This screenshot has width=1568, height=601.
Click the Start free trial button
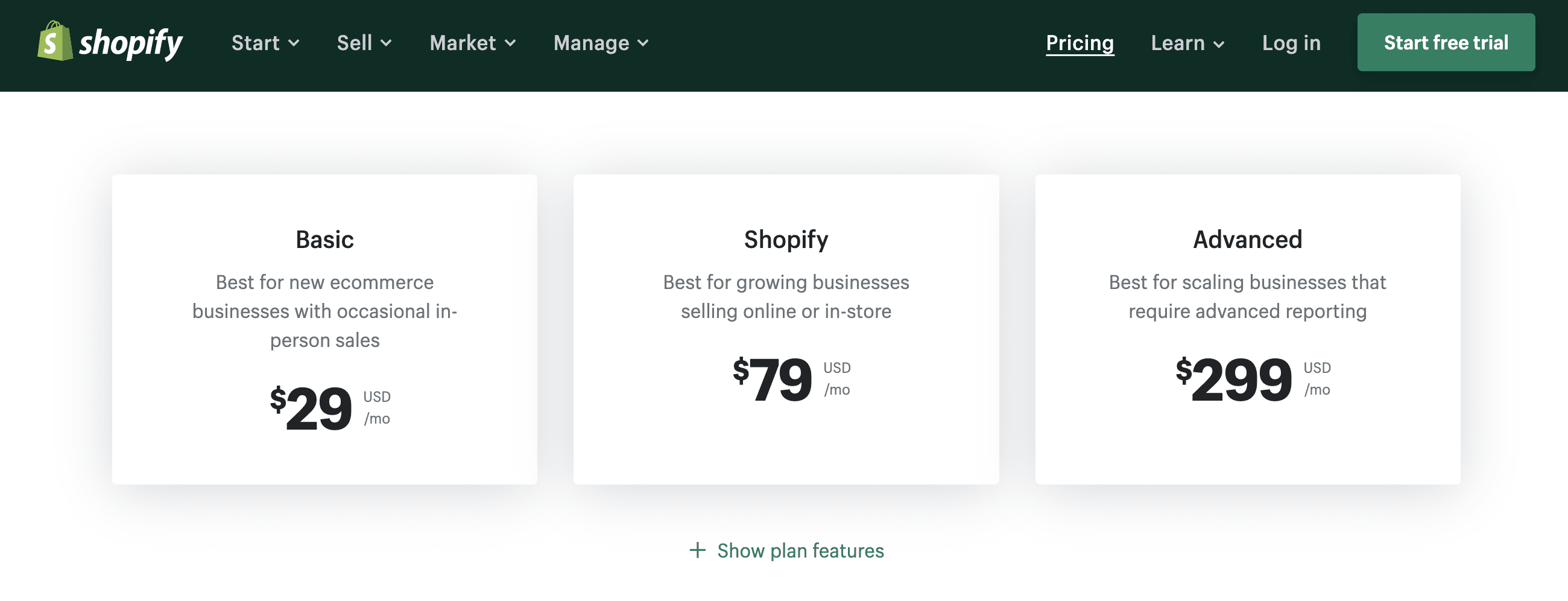coord(1446,43)
